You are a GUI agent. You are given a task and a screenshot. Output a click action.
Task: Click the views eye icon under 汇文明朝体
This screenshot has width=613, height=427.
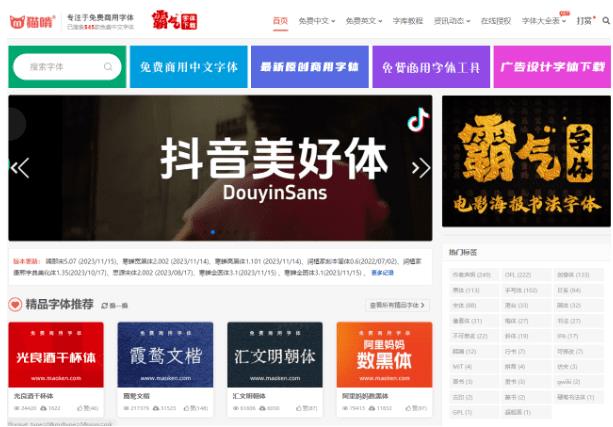(236, 408)
